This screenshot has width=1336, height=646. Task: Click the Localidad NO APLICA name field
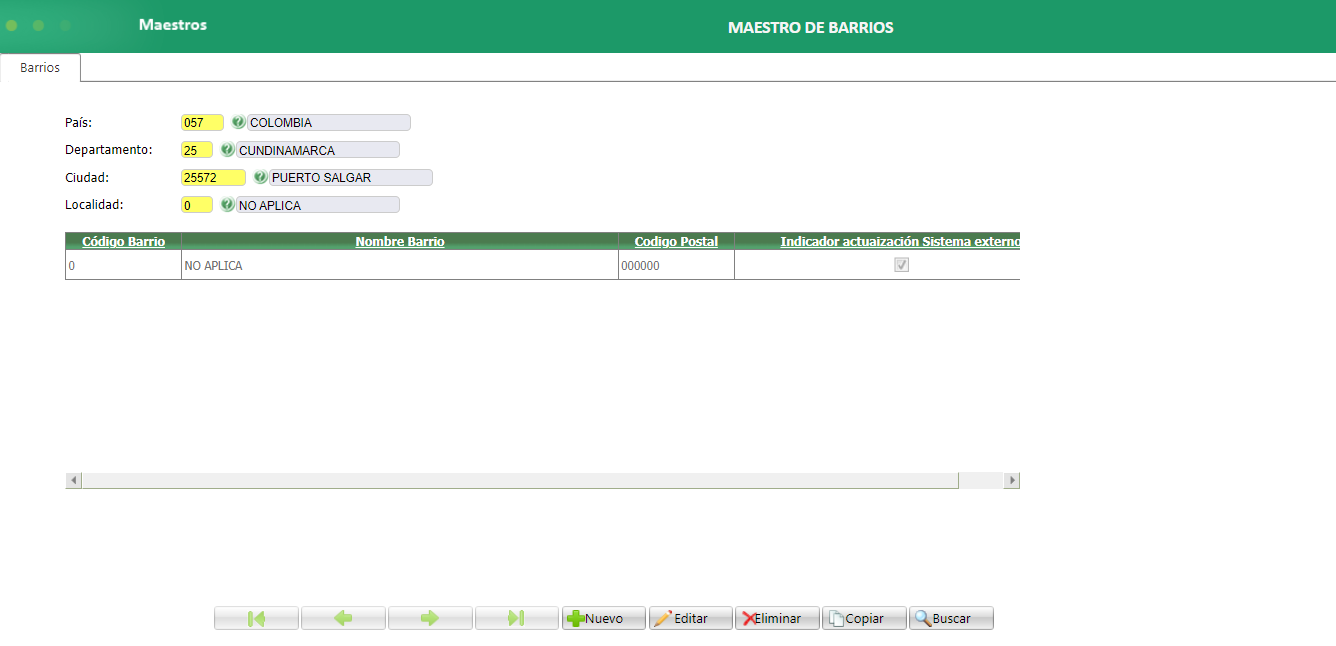point(318,205)
